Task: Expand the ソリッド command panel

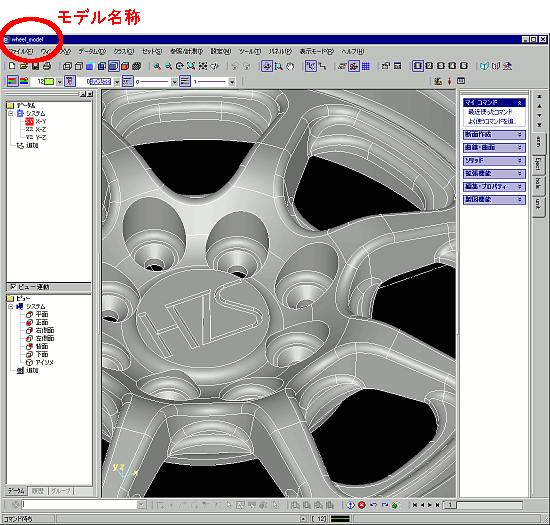Action: point(494,161)
